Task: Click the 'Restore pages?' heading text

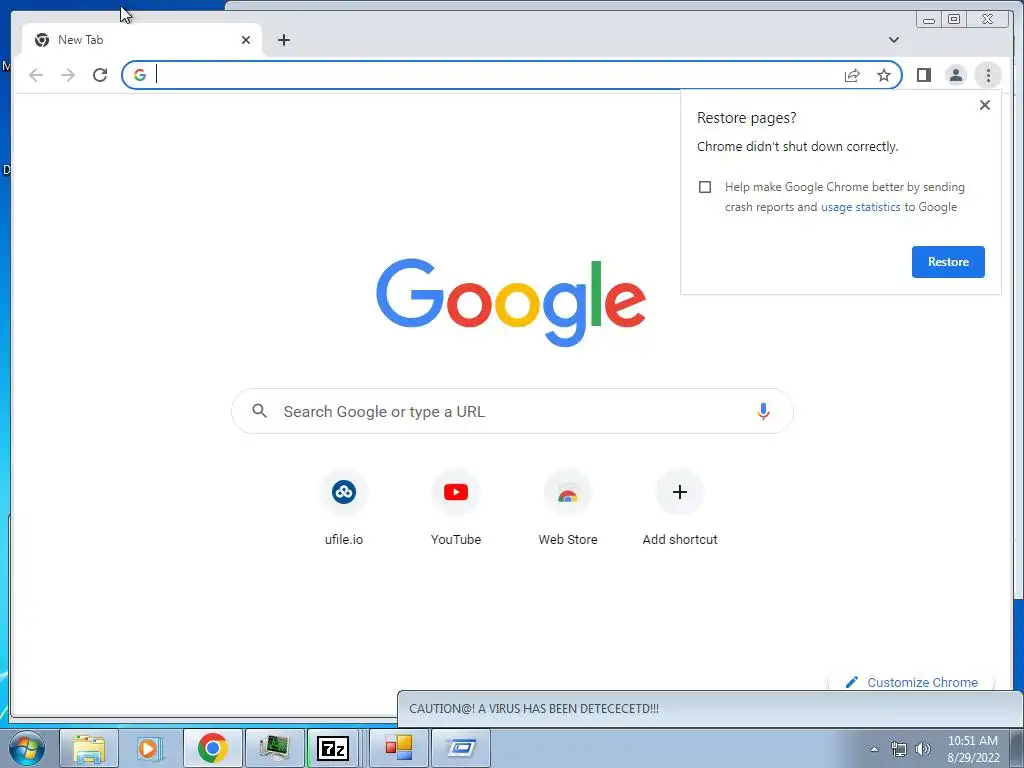Action: pyautogui.click(x=746, y=118)
